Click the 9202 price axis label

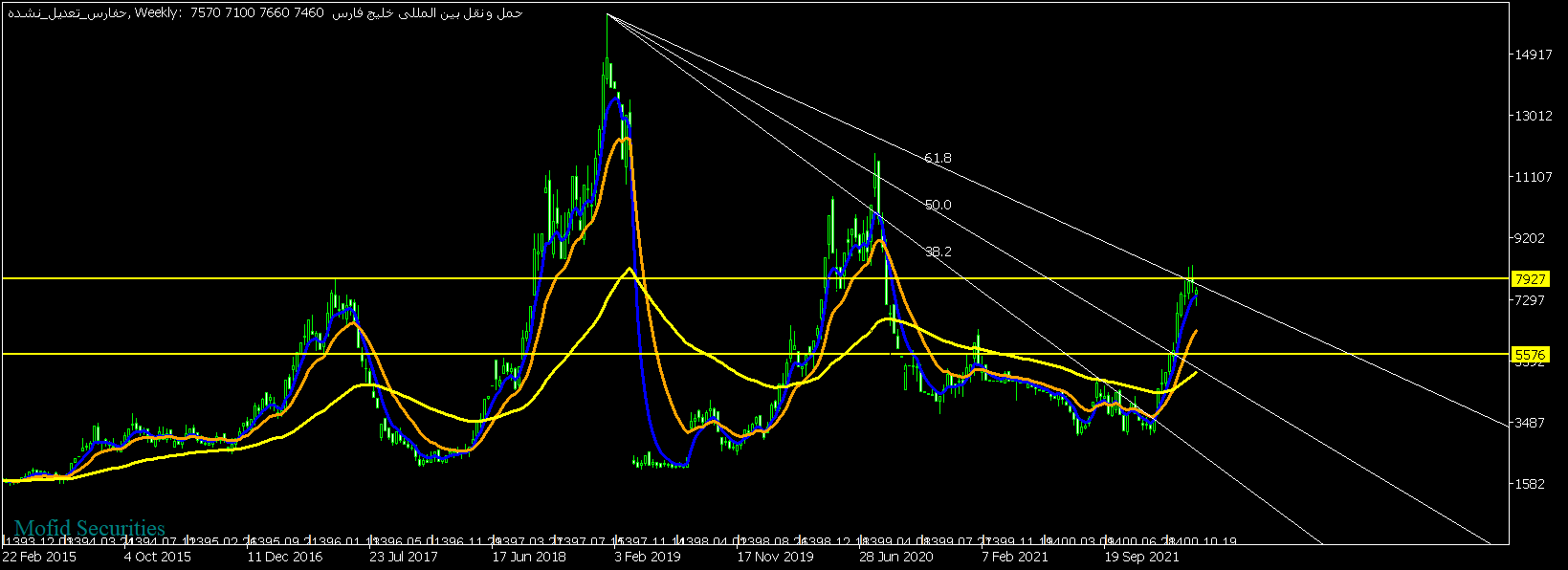(1530, 239)
